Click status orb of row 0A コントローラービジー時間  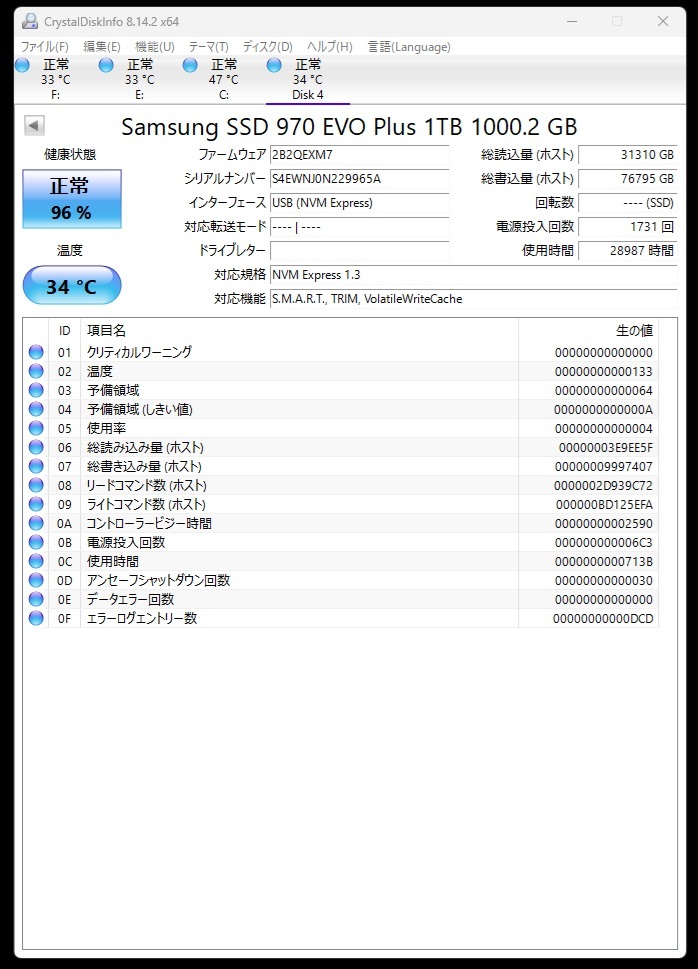[x=36, y=523]
